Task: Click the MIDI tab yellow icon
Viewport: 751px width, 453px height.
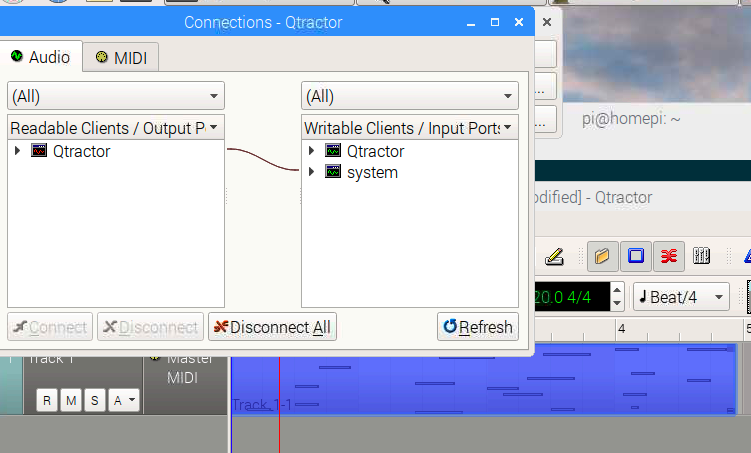Action: coord(102,57)
